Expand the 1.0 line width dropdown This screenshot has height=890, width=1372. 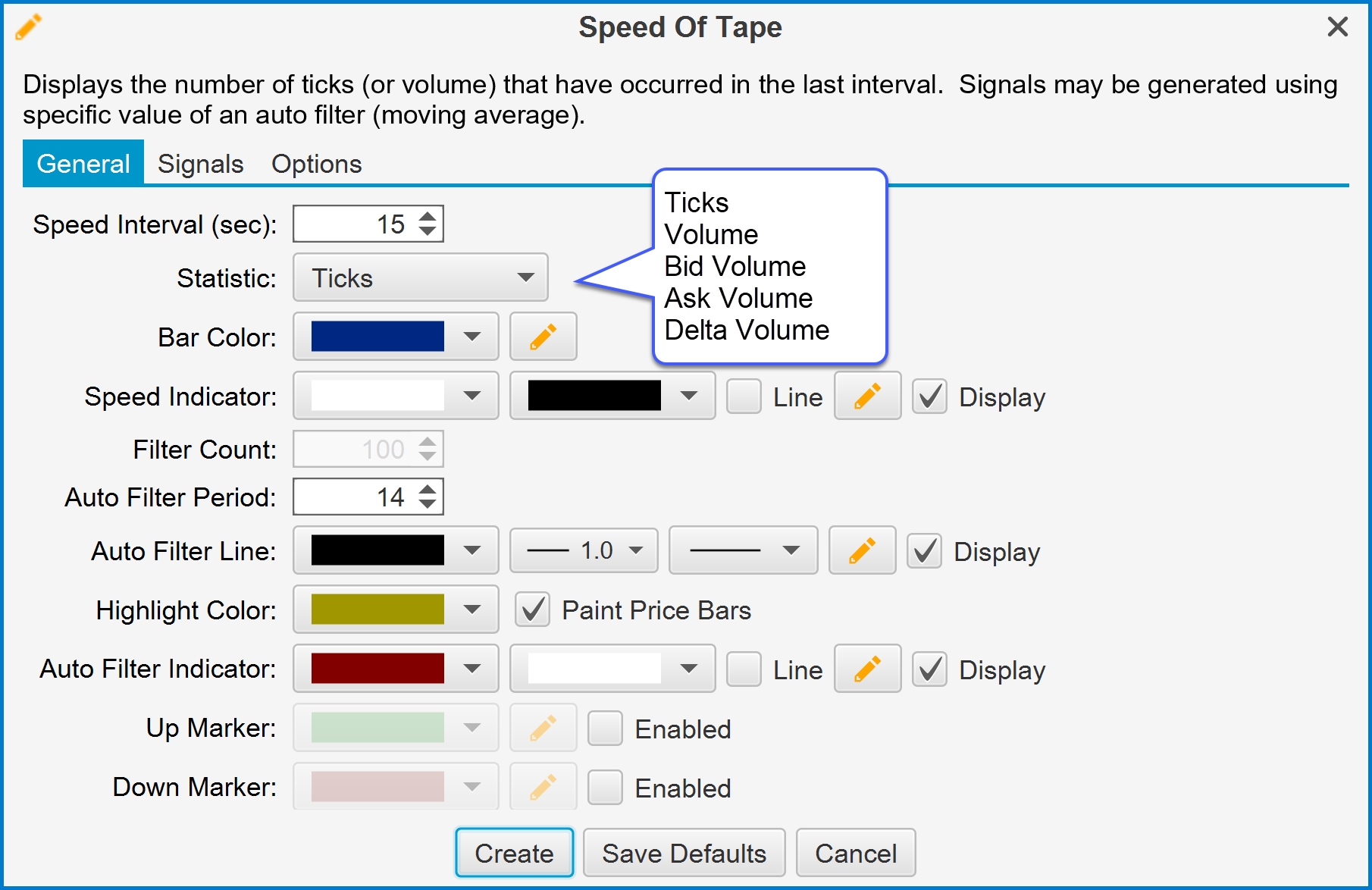pyautogui.click(x=584, y=550)
